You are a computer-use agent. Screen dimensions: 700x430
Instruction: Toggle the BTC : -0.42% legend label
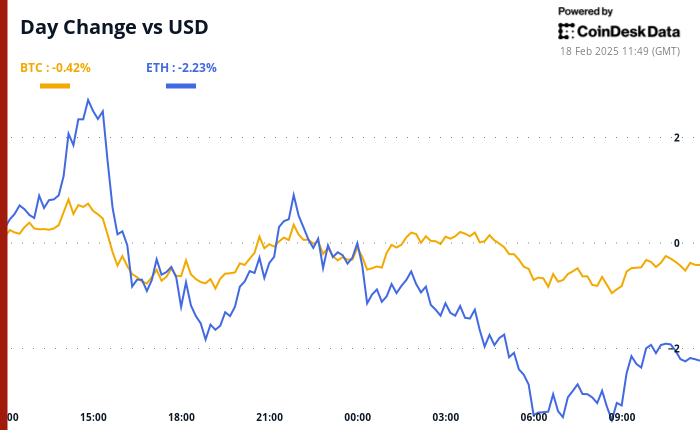(x=56, y=68)
